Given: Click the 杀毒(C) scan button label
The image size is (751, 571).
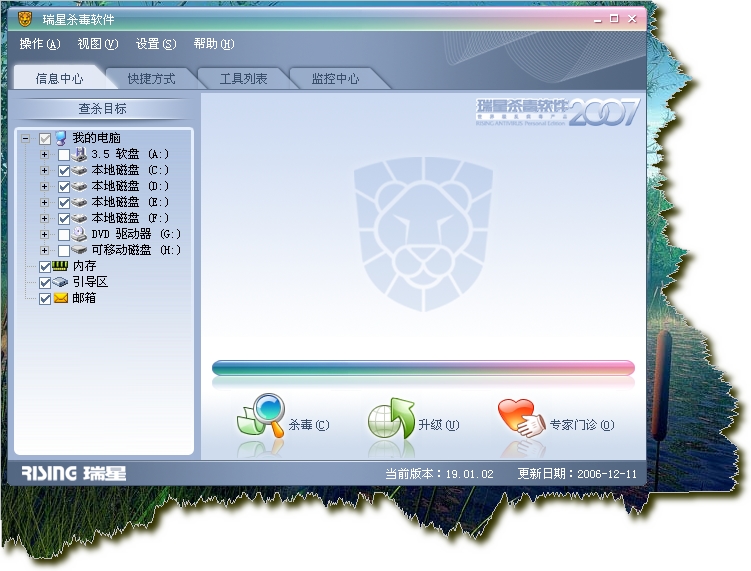Looking at the screenshot, I should 308,424.
